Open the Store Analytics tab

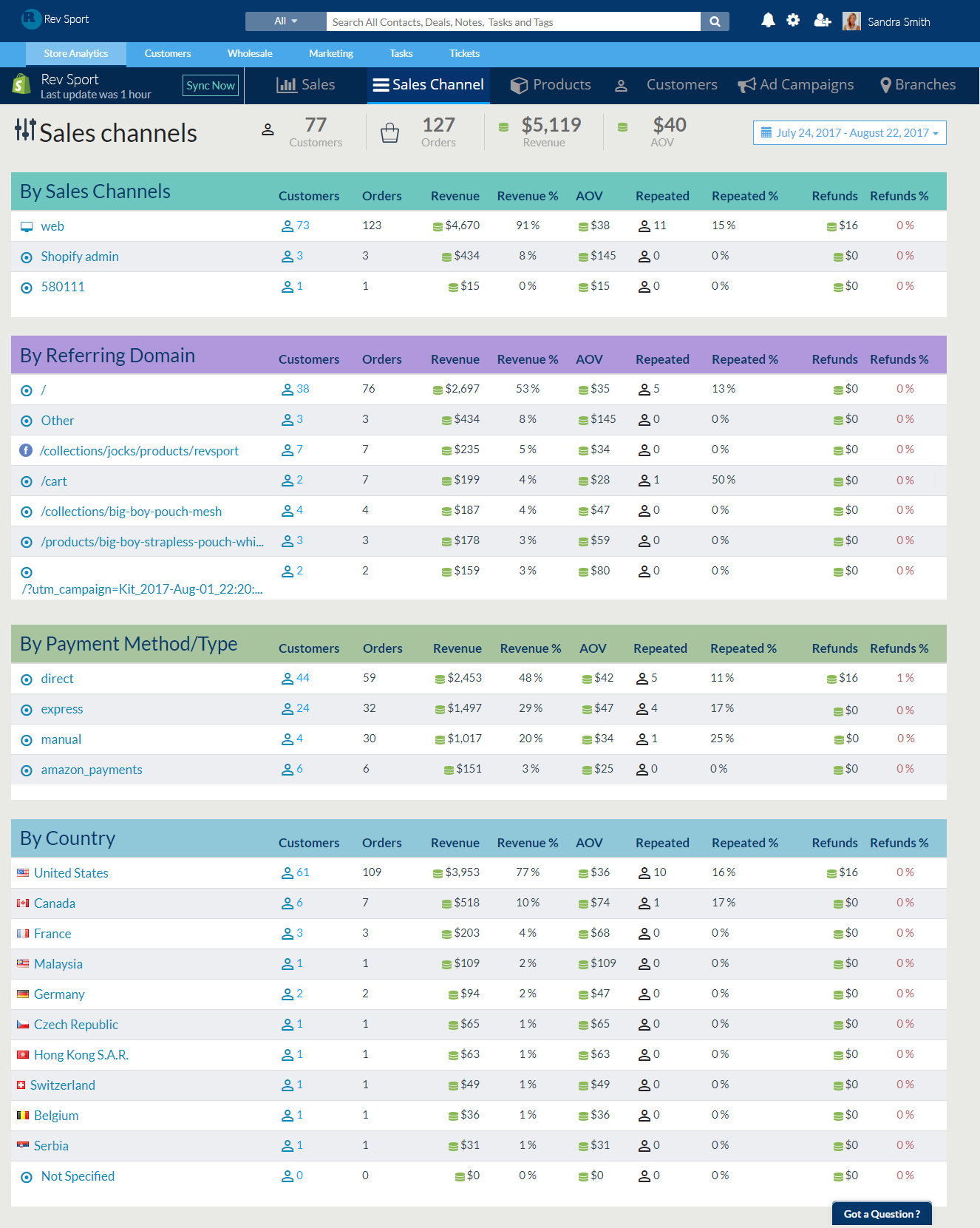coord(76,54)
